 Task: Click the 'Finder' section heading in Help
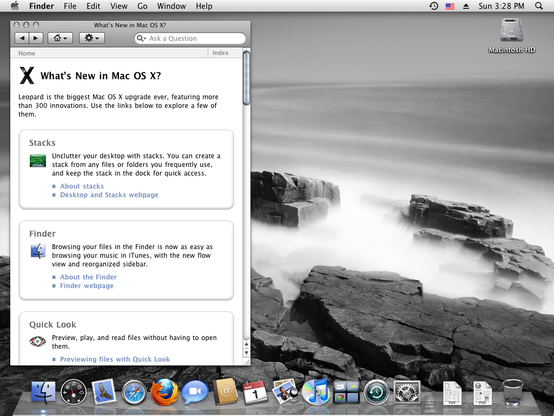click(42, 234)
